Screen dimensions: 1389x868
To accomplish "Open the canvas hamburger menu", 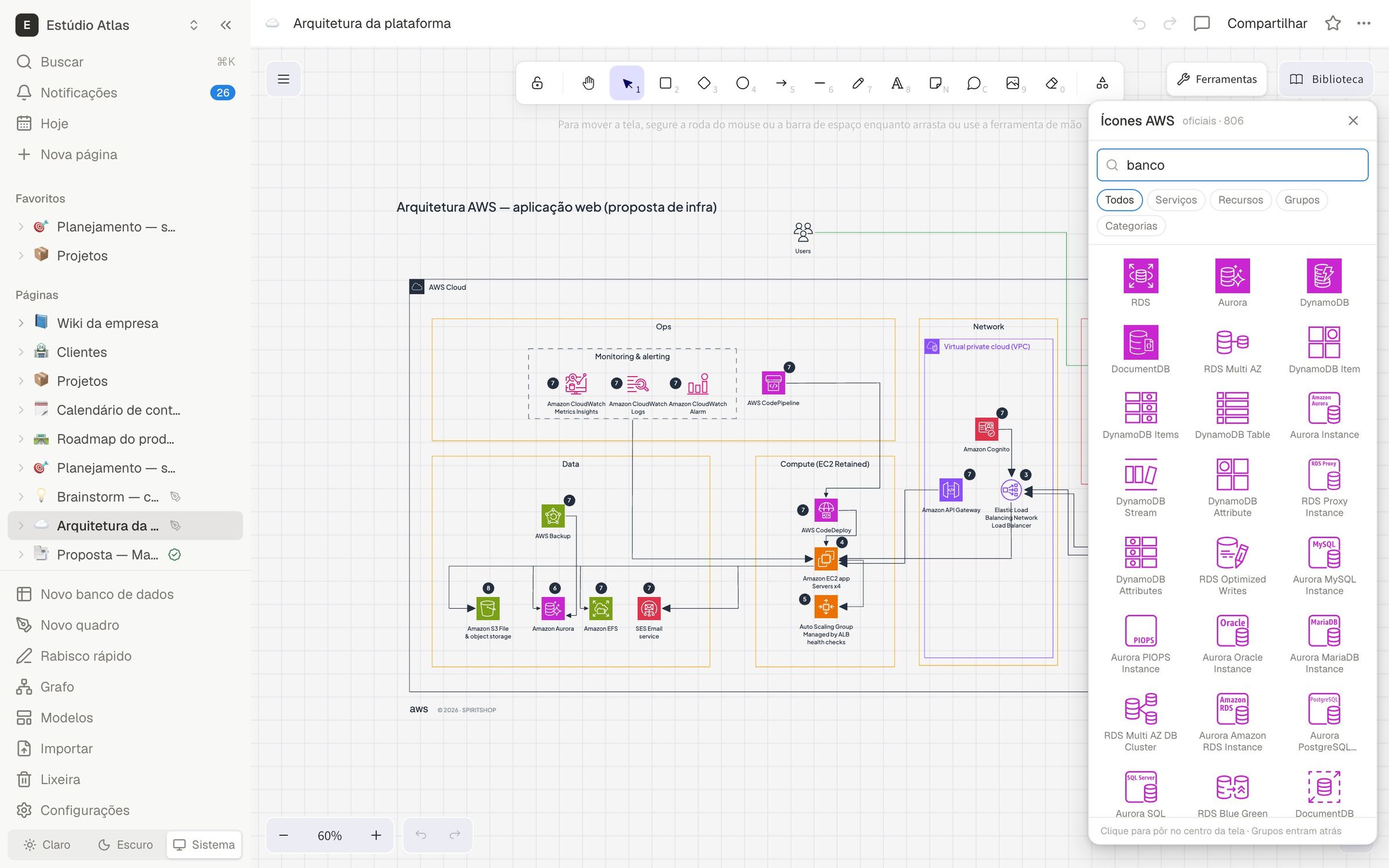I will pos(284,79).
